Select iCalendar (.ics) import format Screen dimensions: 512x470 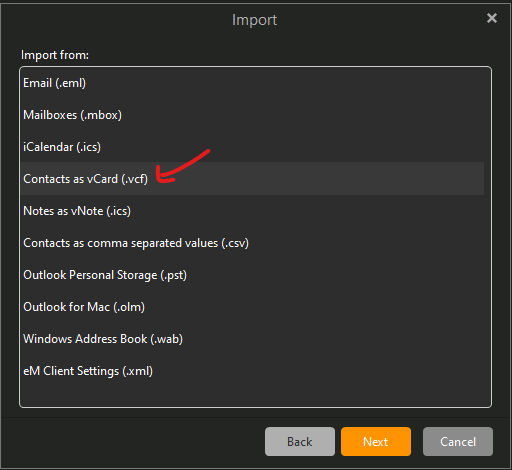[x=252, y=147]
